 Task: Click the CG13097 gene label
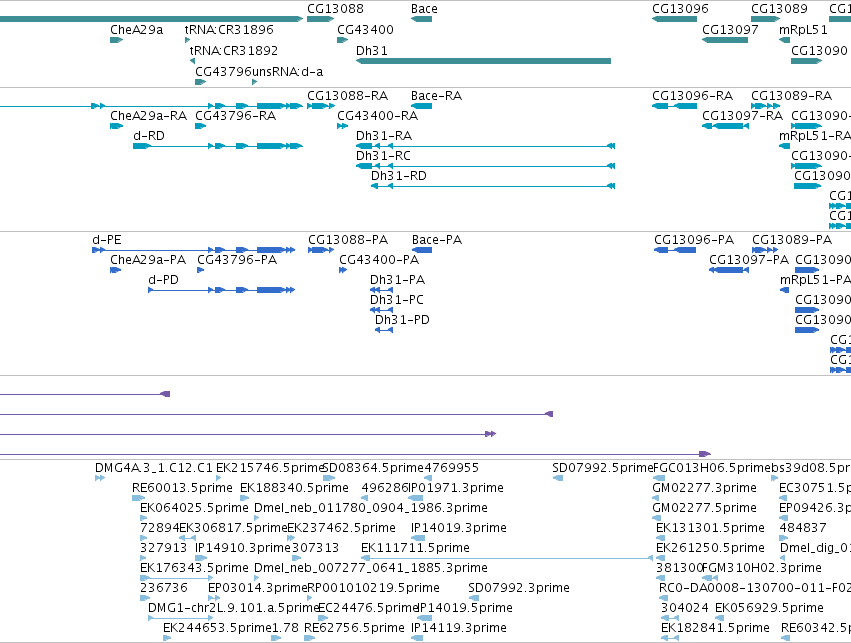tap(730, 30)
